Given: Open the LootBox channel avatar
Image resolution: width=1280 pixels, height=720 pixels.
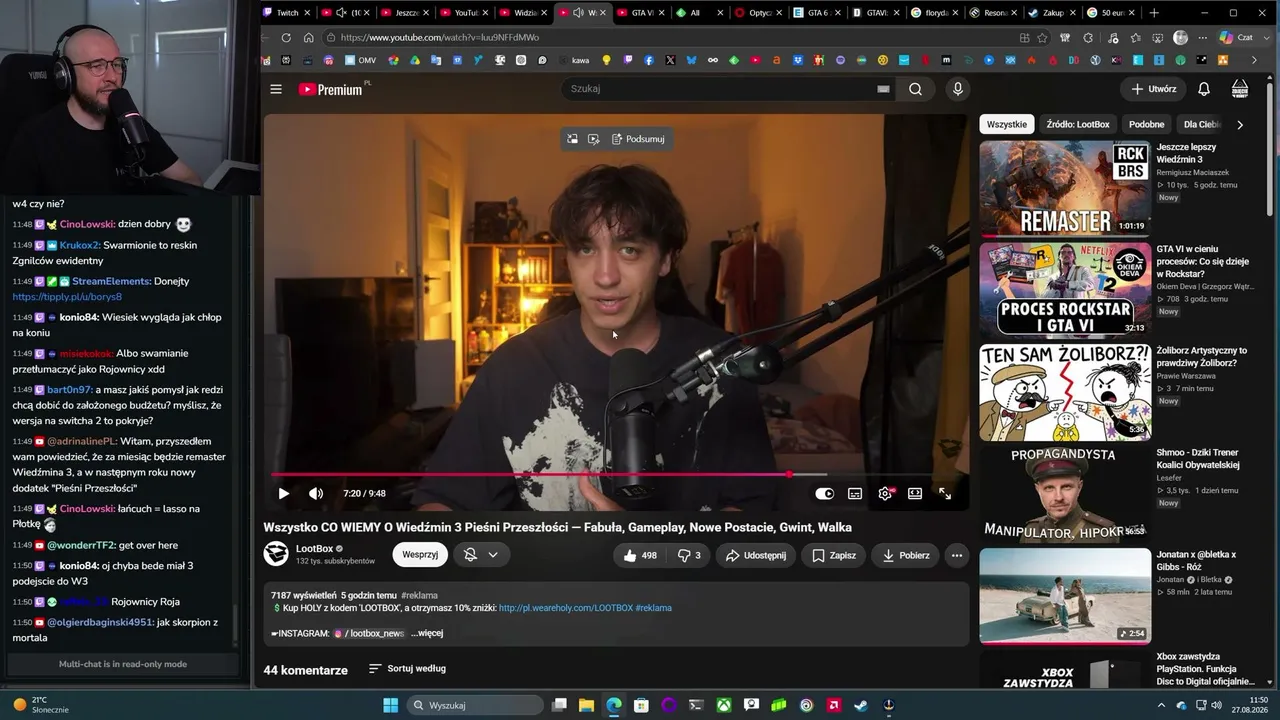Looking at the screenshot, I should coord(276,554).
